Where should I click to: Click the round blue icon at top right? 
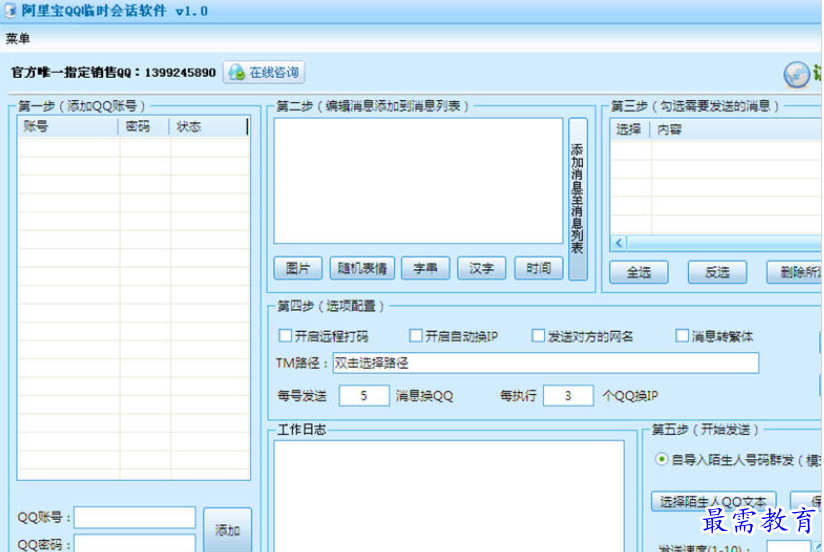tap(796, 74)
